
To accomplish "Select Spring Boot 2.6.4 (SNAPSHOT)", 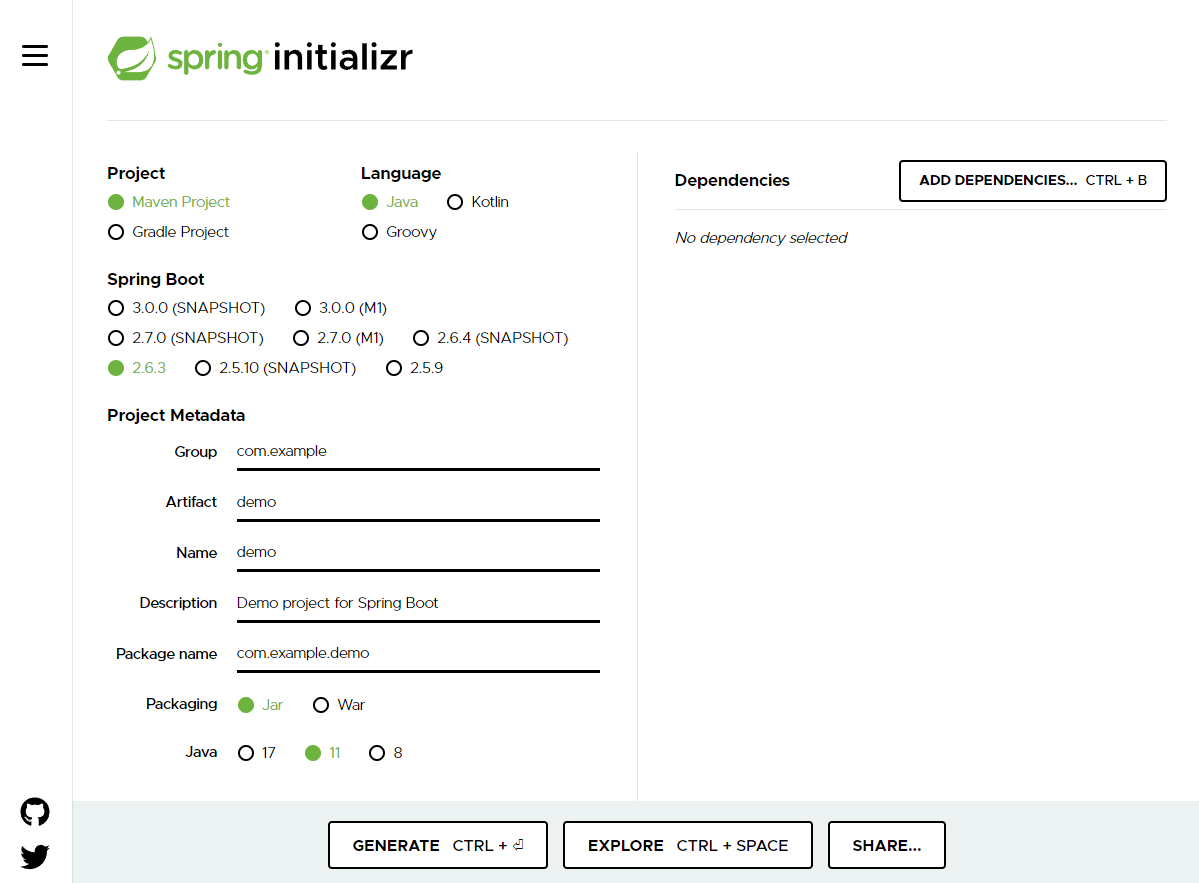I will (491, 338).
